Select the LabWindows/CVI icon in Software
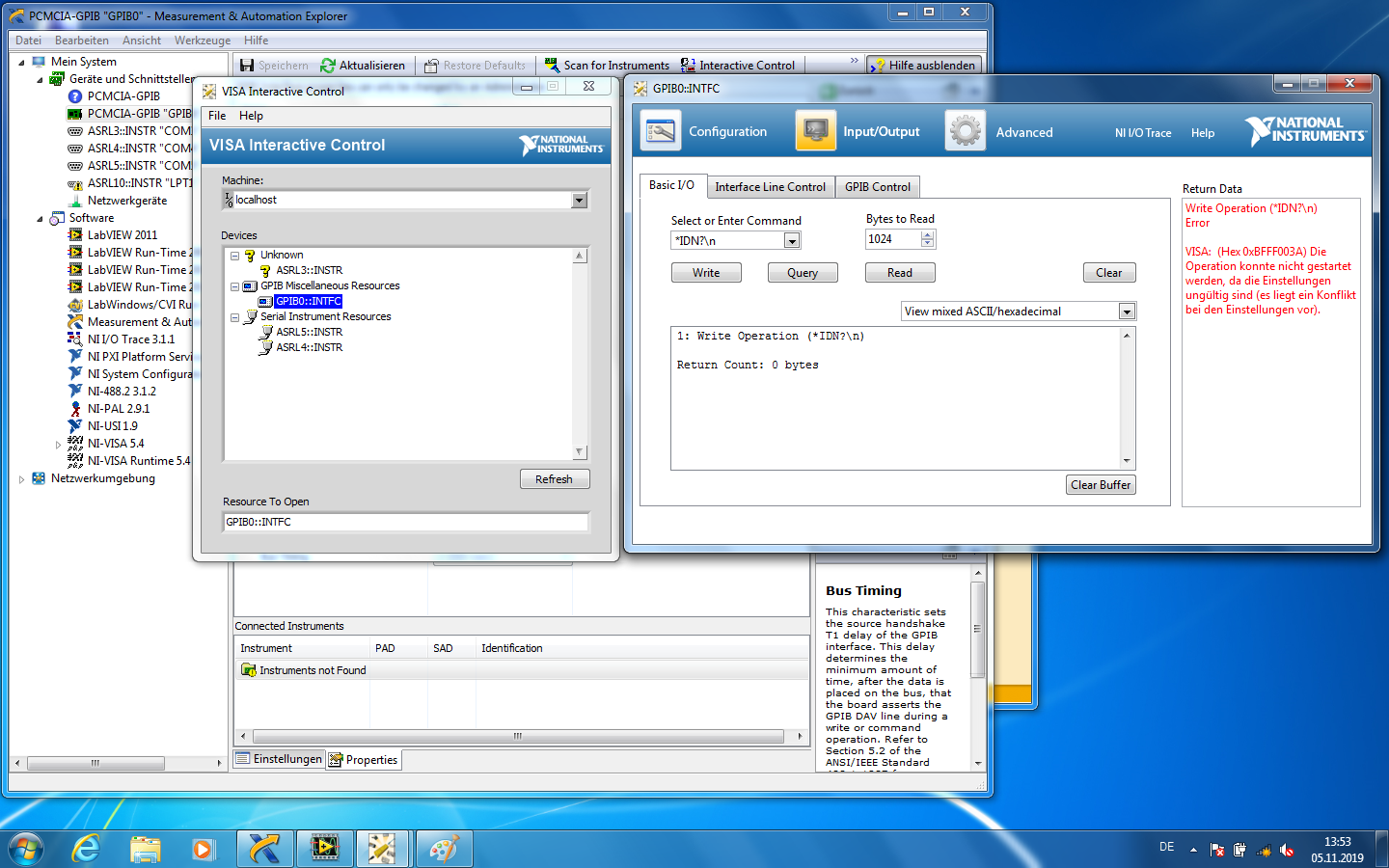 point(75,305)
